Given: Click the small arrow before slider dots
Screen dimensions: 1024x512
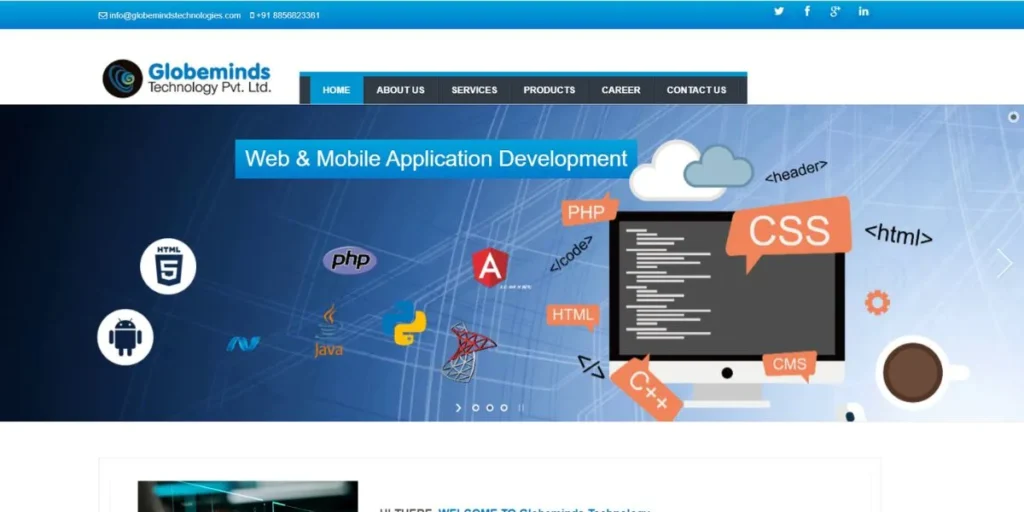Looking at the screenshot, I should (x=458, y=408).
